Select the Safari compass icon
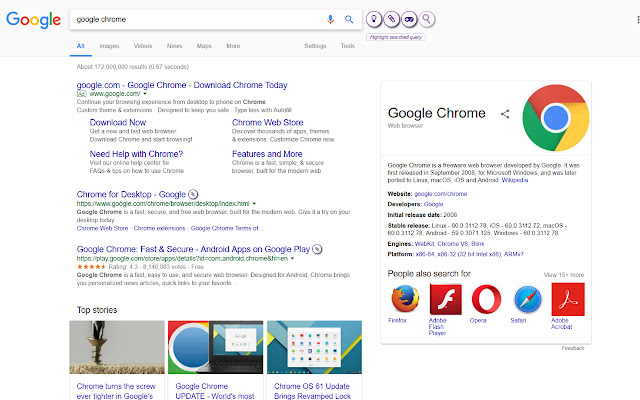The width and height of the screenshot is (640, 400). click(x=527, y=299)
